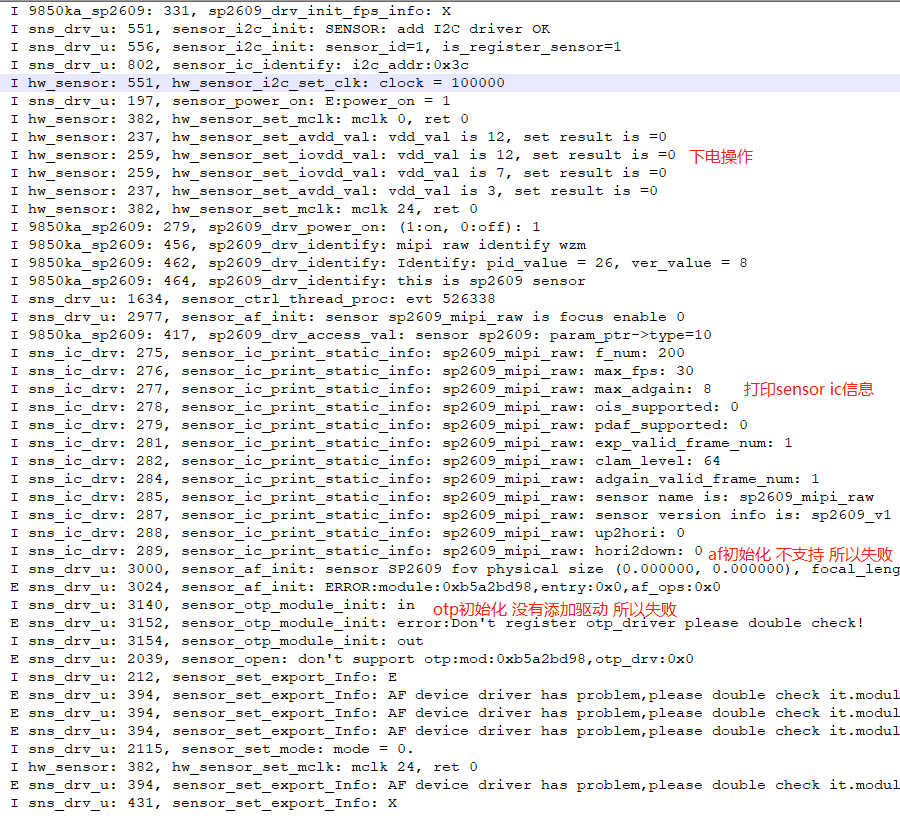The image size is (900, 816).
Task: Select 'sensor_set_export_Info: E' line
Action: coord(204,677)
